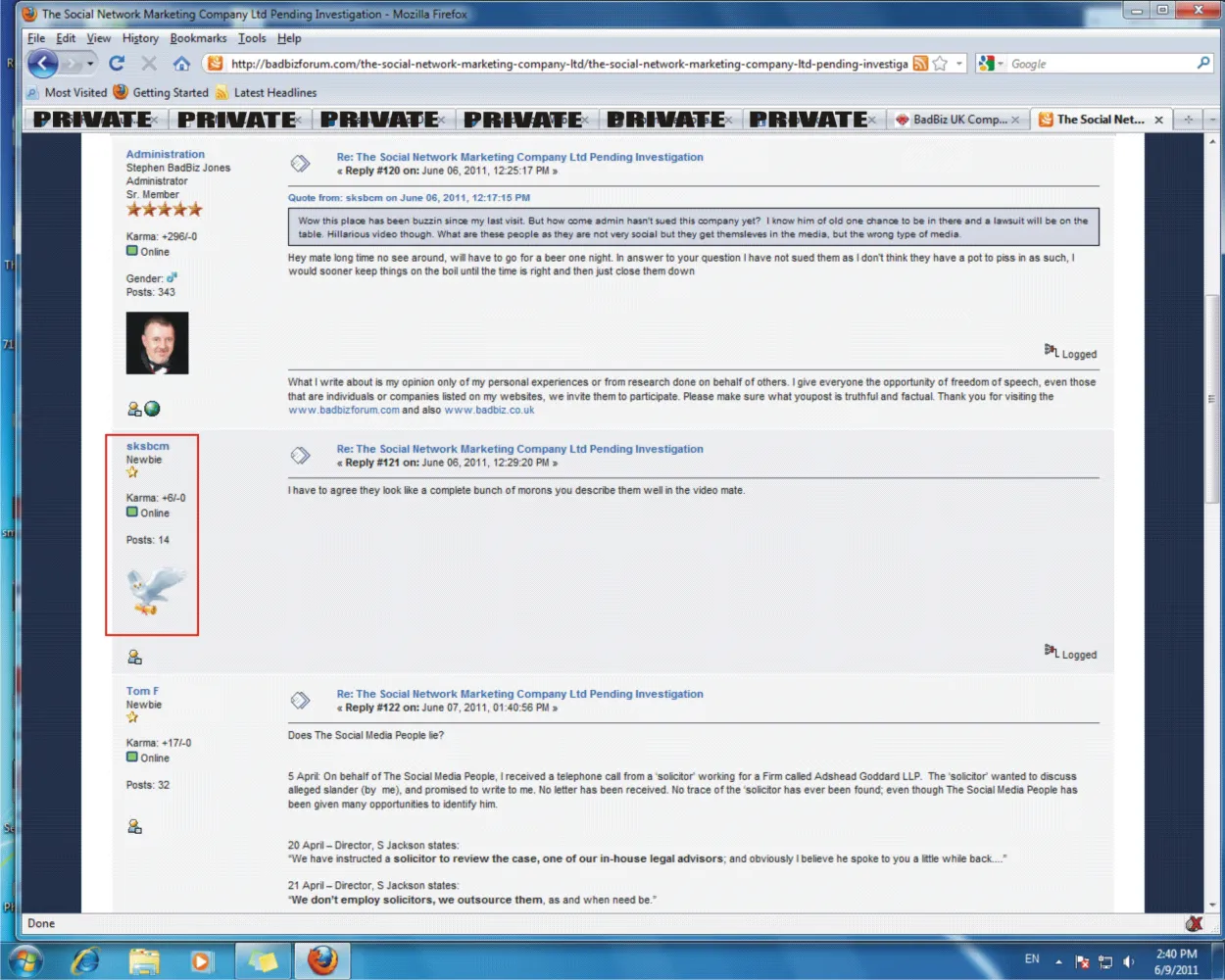This screenshot has height=980, width=1225.
Task: Reload the page with the refresh icon
Action: (117, 64)
